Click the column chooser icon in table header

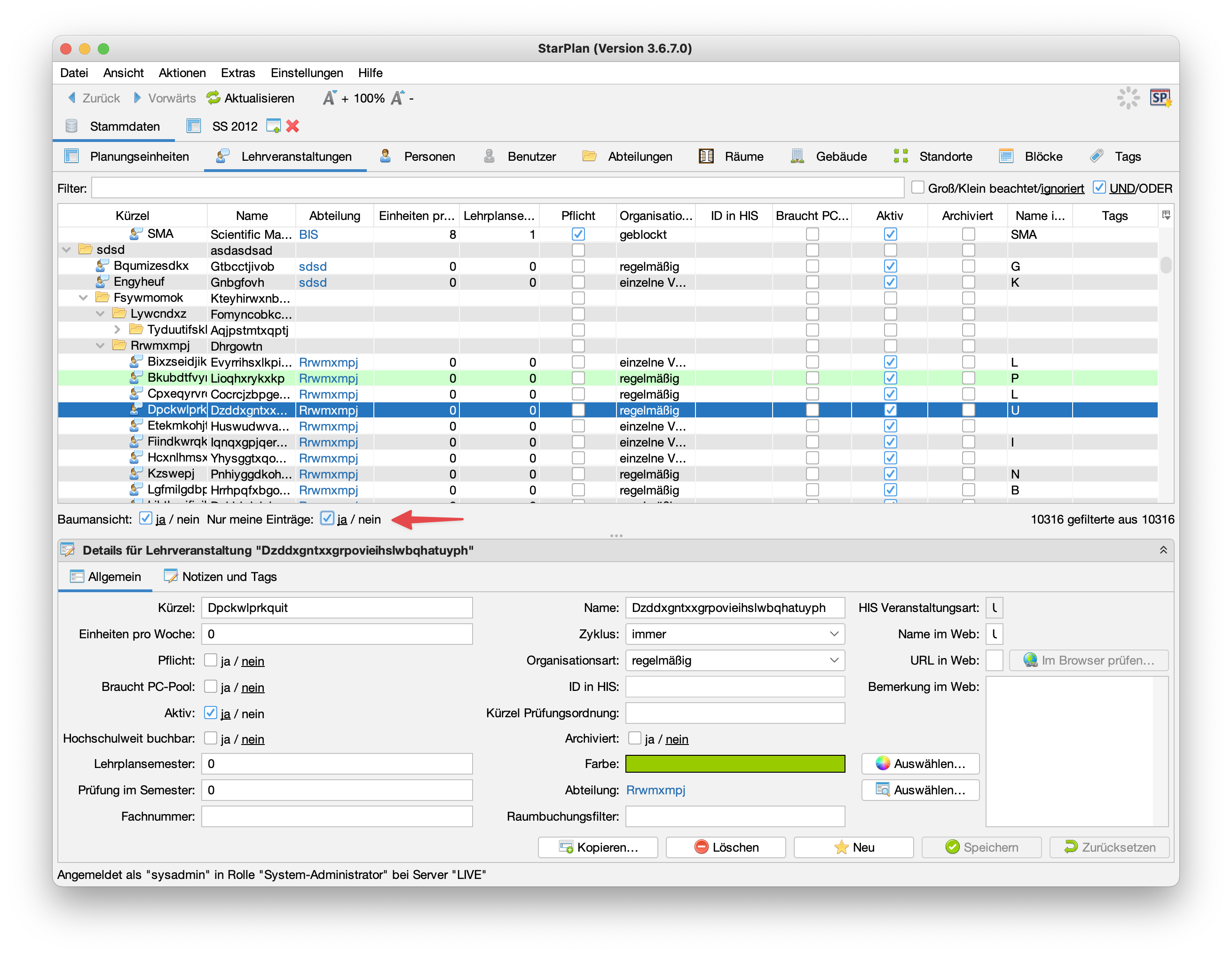click(x=1166, y=215)
